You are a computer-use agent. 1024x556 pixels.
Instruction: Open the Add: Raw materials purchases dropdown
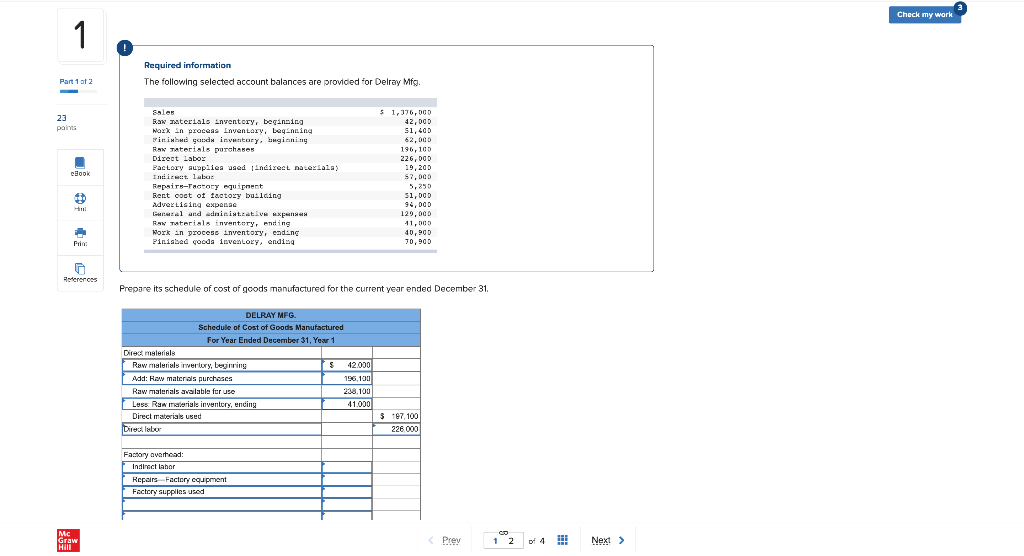(x=221, y=378)
